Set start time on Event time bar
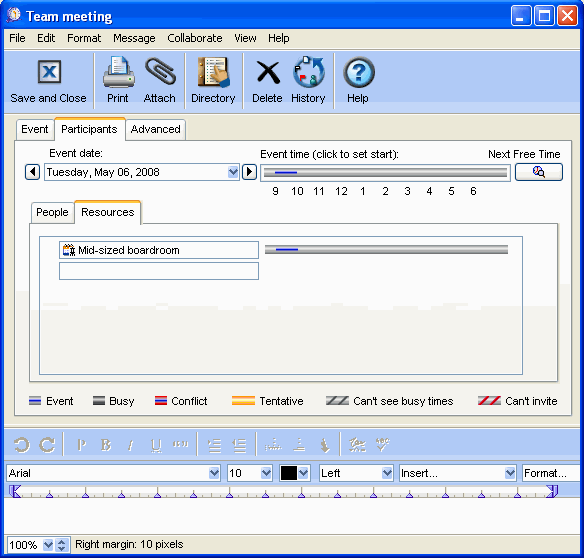Viewport: 584px width, 558px height. coord(385,172)
